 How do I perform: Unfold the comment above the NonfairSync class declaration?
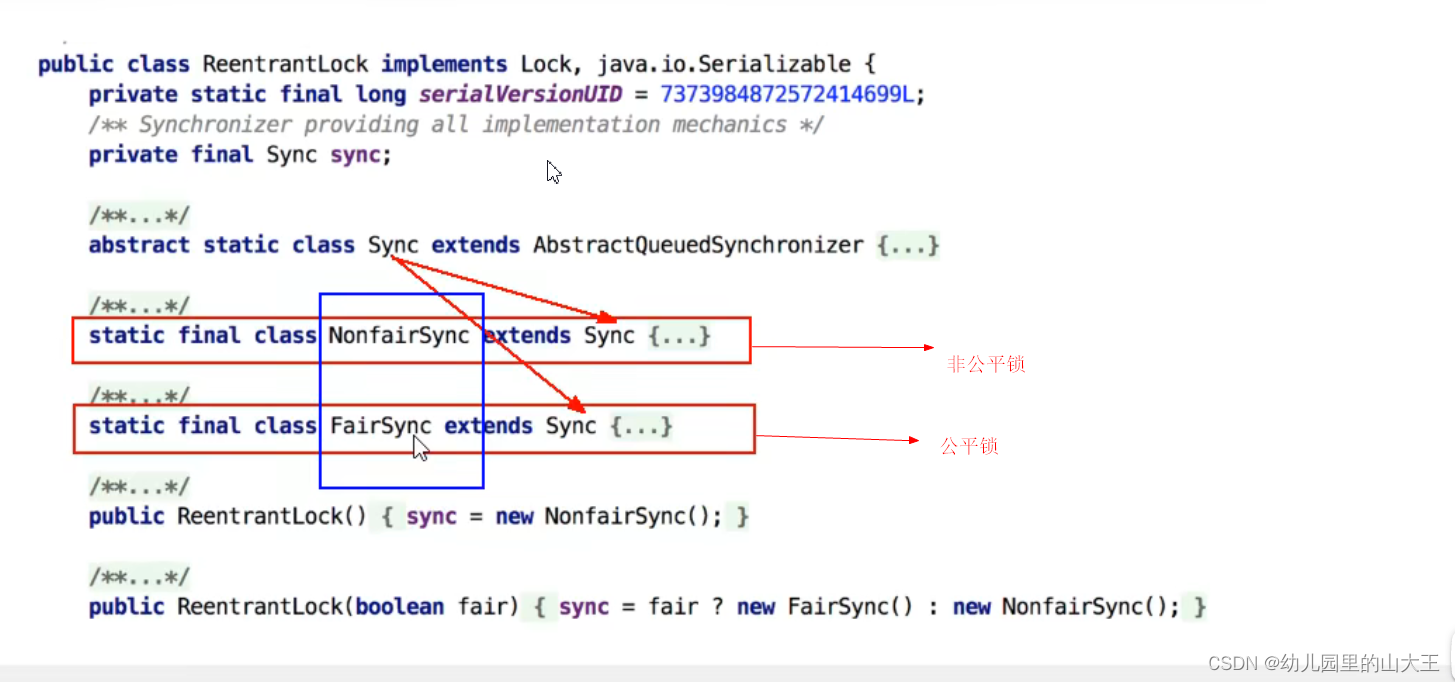(139, 306)
